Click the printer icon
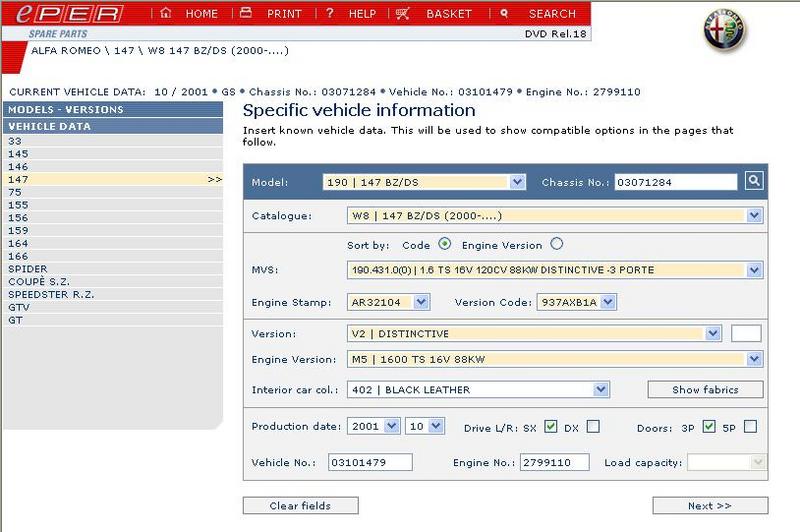This screenshot has width=800, height=532. coord(246,13)
